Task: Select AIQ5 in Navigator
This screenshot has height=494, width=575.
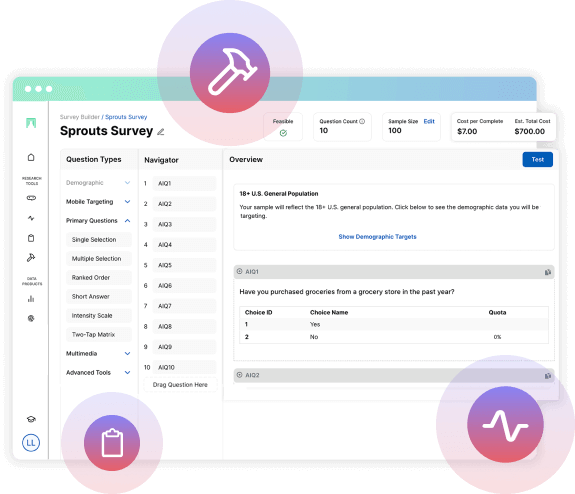Action: (184, 265)
